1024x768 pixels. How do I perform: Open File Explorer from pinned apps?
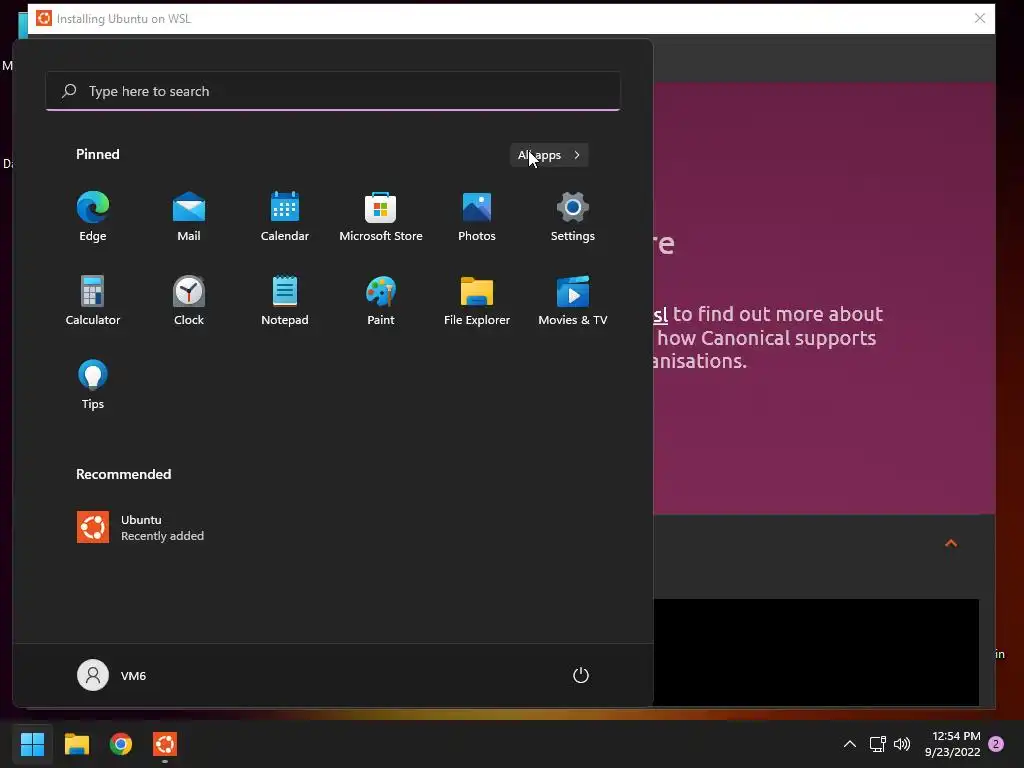click(x=477, y=300)
